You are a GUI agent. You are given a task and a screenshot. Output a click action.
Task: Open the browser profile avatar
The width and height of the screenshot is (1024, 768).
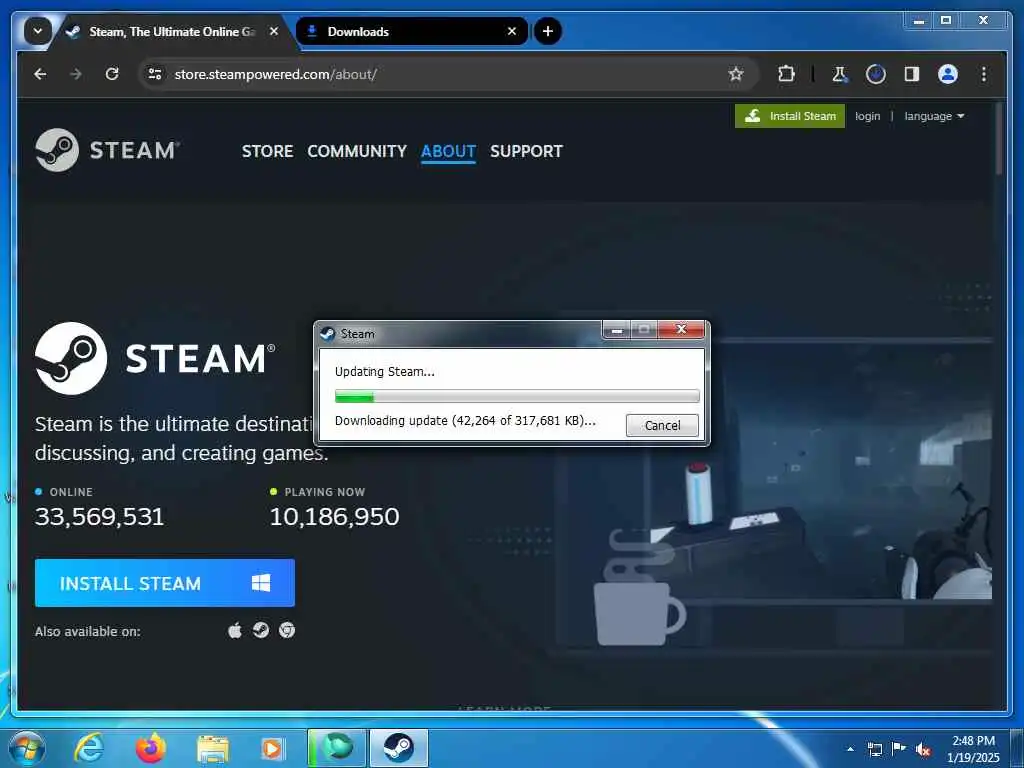point(948,74)
